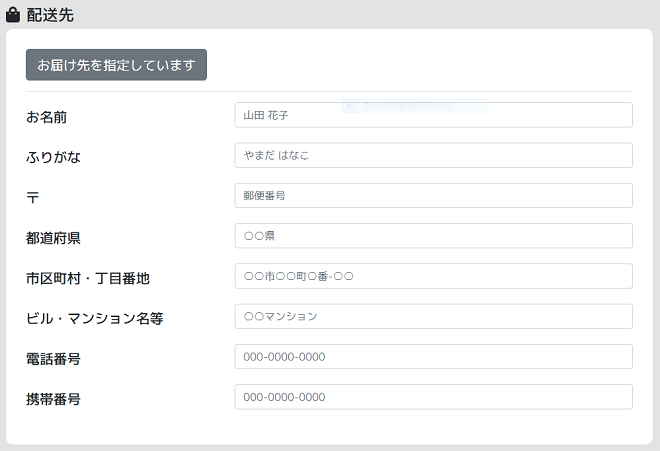Click the shopping bag icon beside 配送先
Image resolution: width=660 pixels, height=451 pixels.
[x=13, y=15]
